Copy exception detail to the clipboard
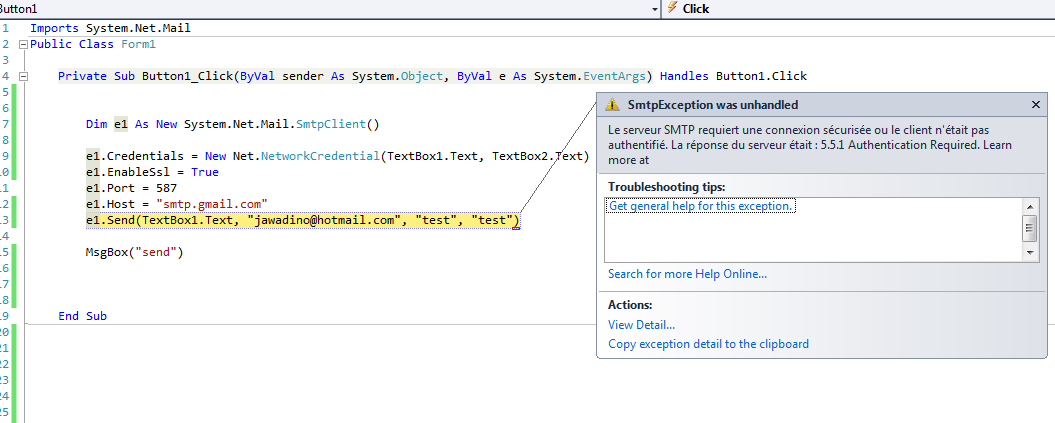This screenshot has height=423, width=1055. coord(708,344)
